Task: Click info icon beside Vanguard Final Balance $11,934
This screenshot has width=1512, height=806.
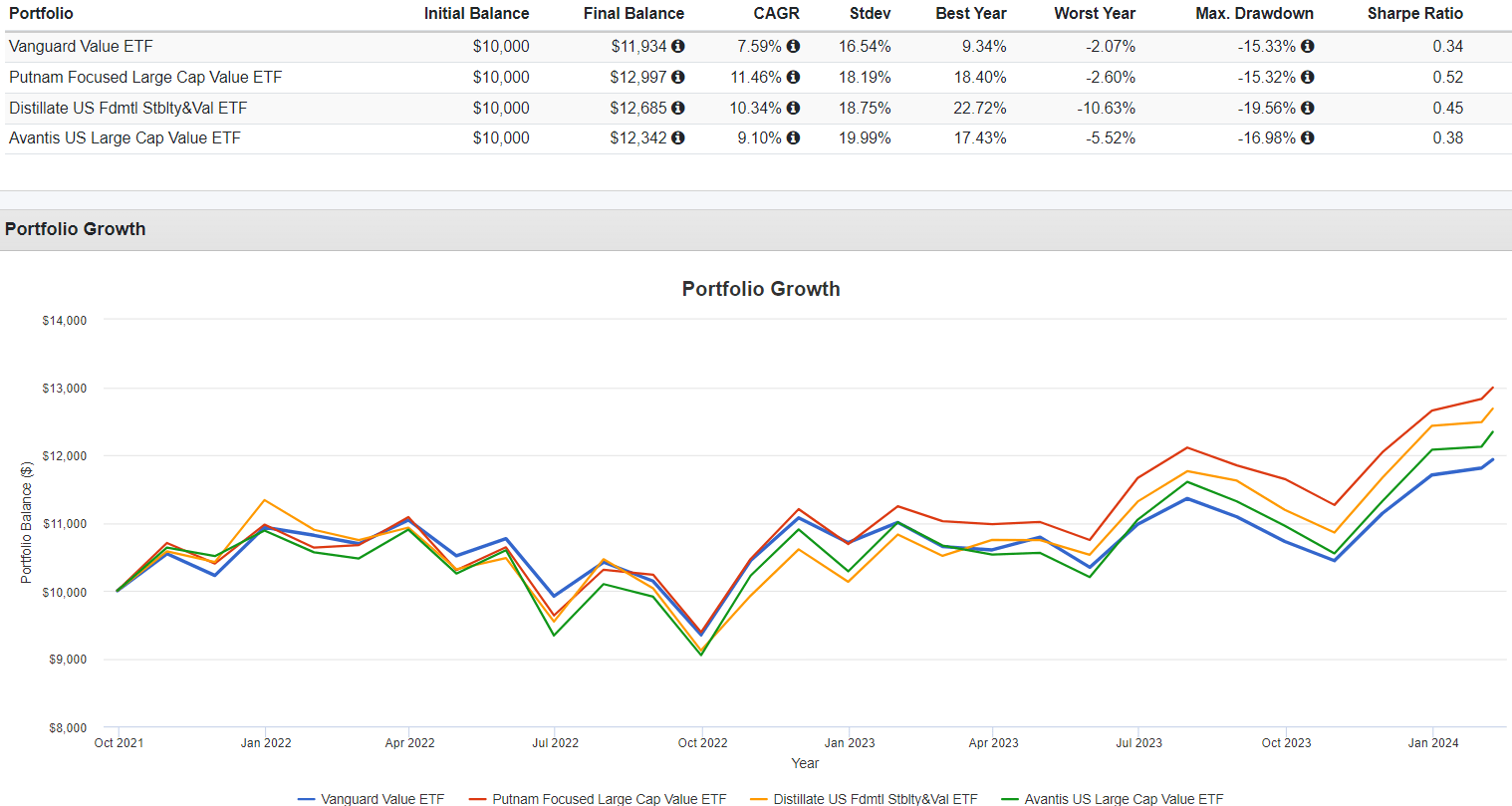Action: (x=677, y=46)
